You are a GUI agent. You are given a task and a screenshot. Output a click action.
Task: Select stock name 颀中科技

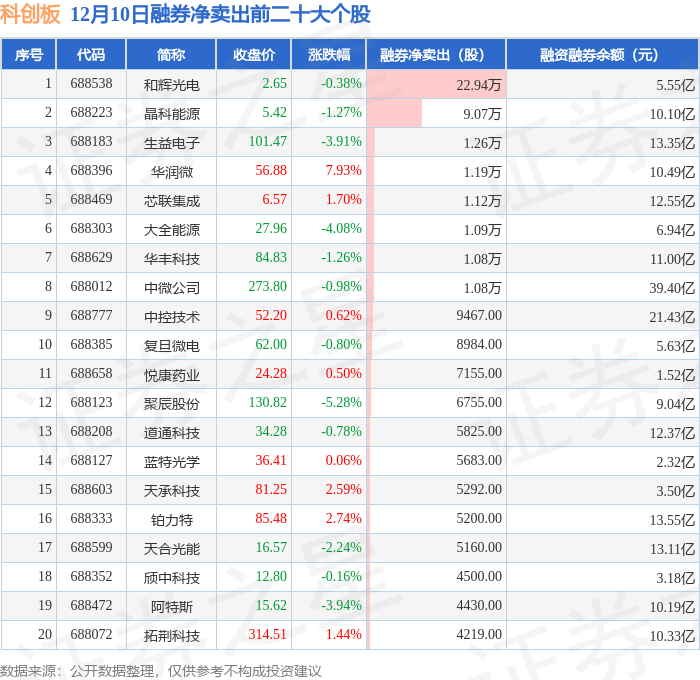[171, 578]
